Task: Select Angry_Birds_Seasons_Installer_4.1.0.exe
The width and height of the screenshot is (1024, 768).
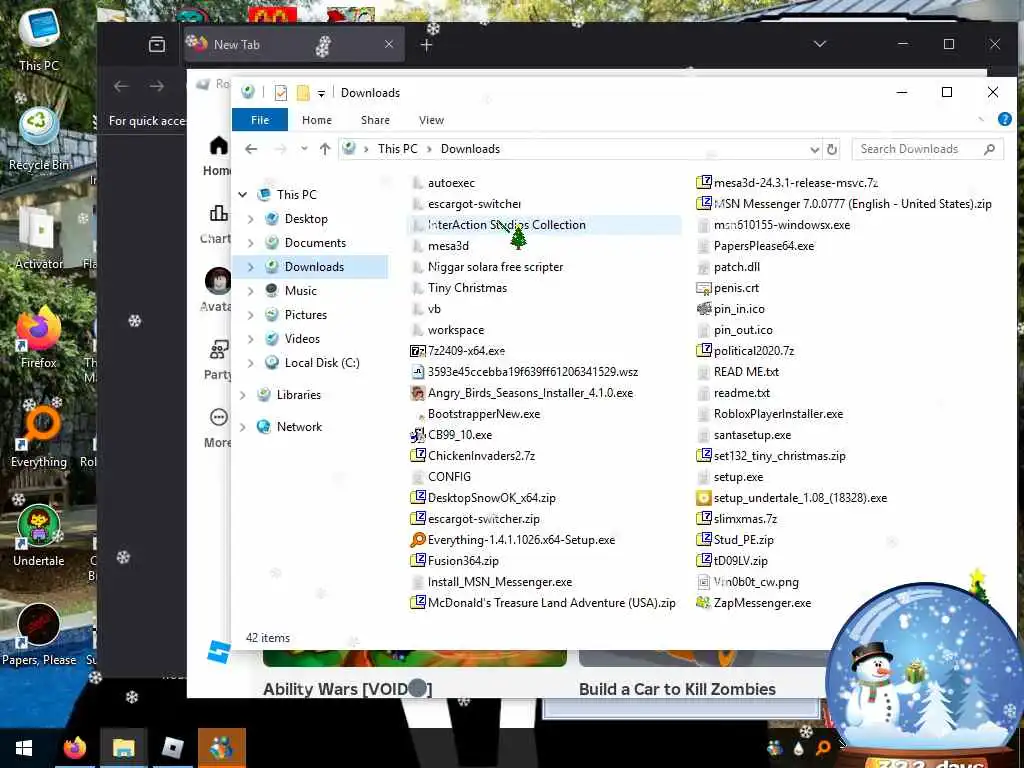Action: (x=530, y=393)
